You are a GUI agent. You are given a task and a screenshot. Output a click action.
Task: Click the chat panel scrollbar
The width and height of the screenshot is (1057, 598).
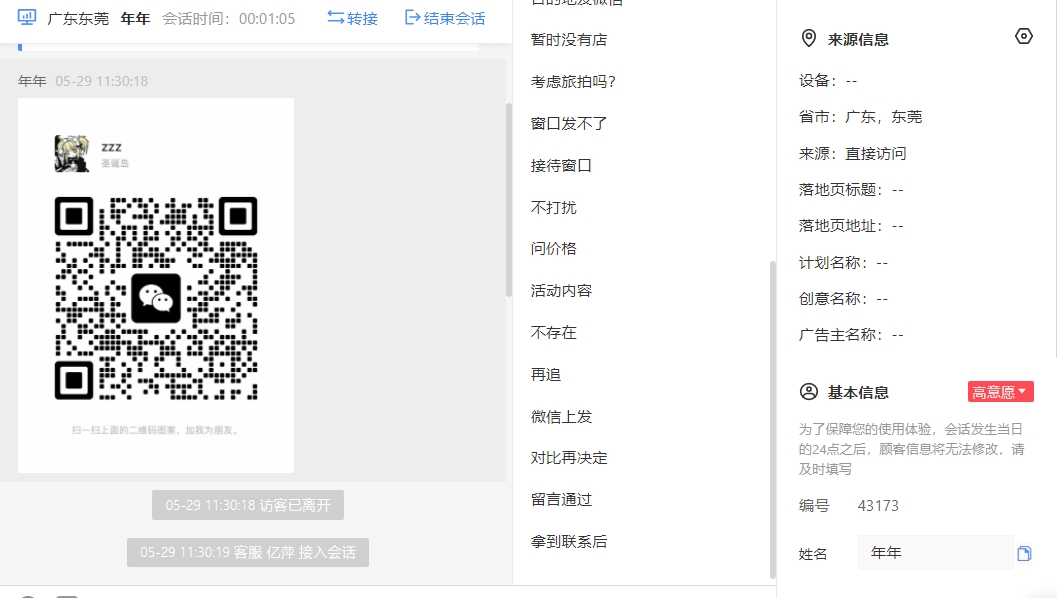(509, 200)
